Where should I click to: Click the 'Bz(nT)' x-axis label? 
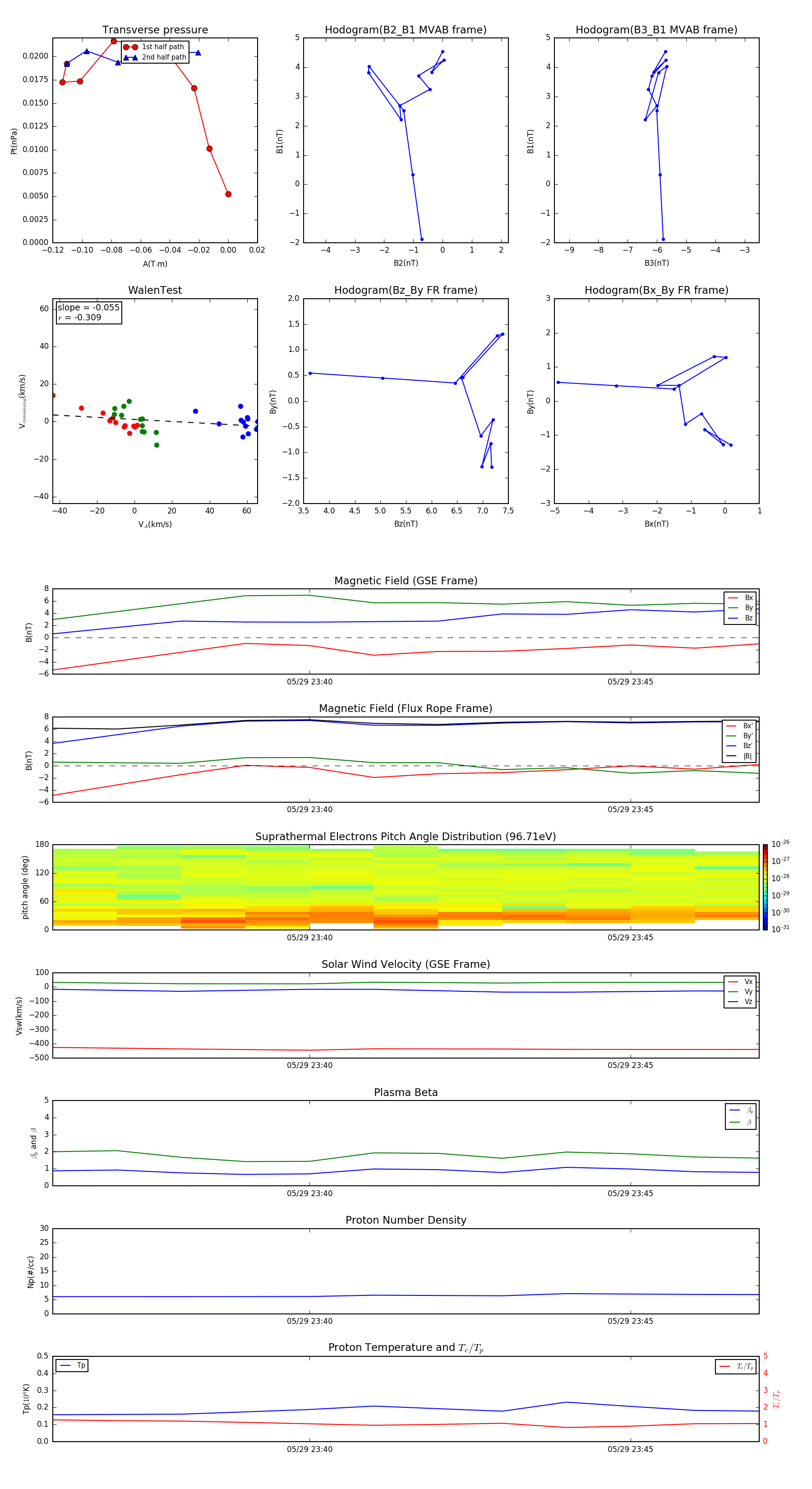tap(406, 524)
